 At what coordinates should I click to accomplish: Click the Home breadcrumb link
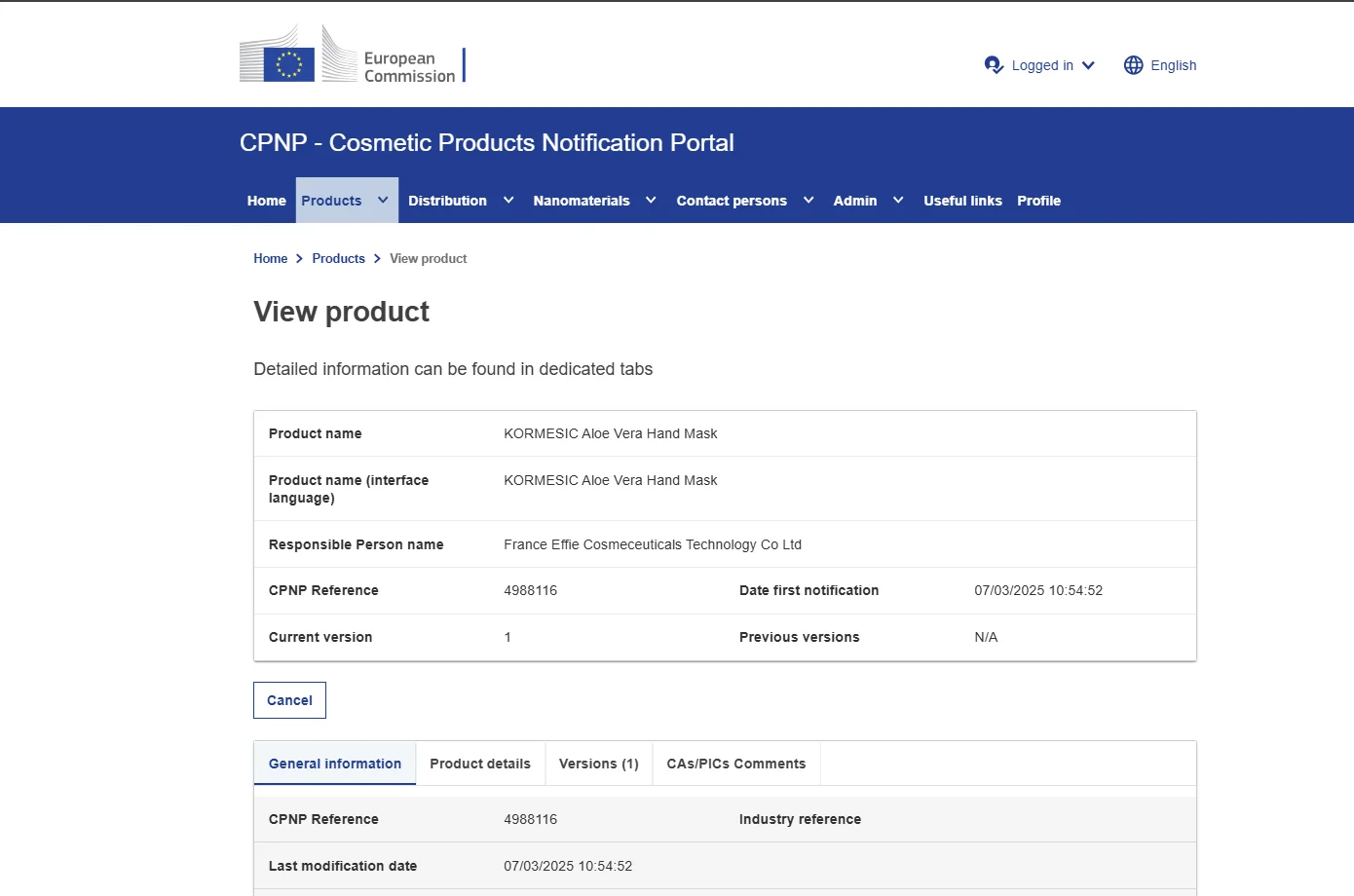click(270, 258)
